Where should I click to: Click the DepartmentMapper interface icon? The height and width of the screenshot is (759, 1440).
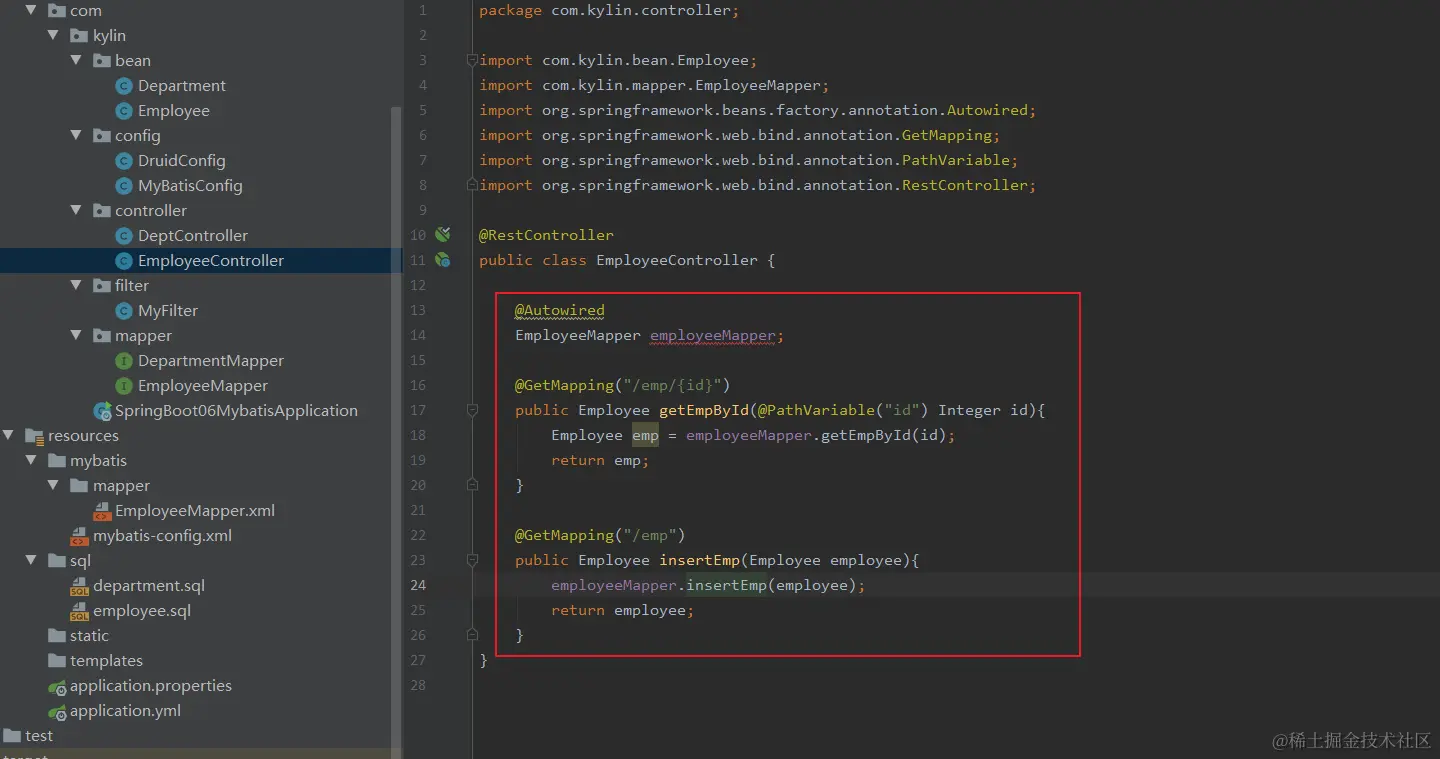pos(124,361)
